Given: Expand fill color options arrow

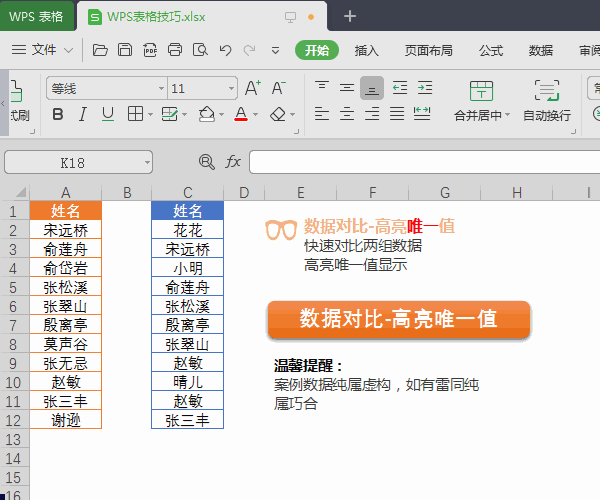Looking at the screenshot, I should point(221,114).
